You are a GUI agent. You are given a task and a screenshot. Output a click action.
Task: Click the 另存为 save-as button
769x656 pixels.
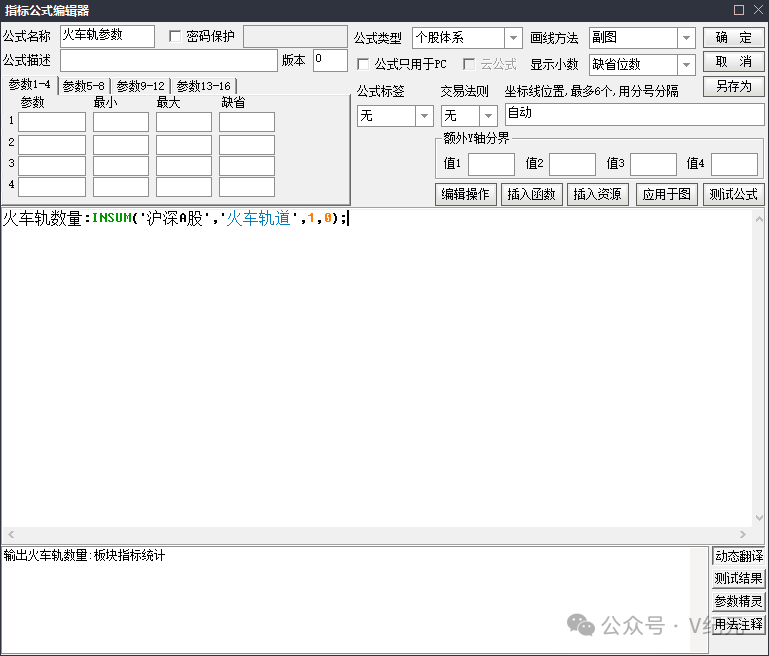(x=733, y=86)
